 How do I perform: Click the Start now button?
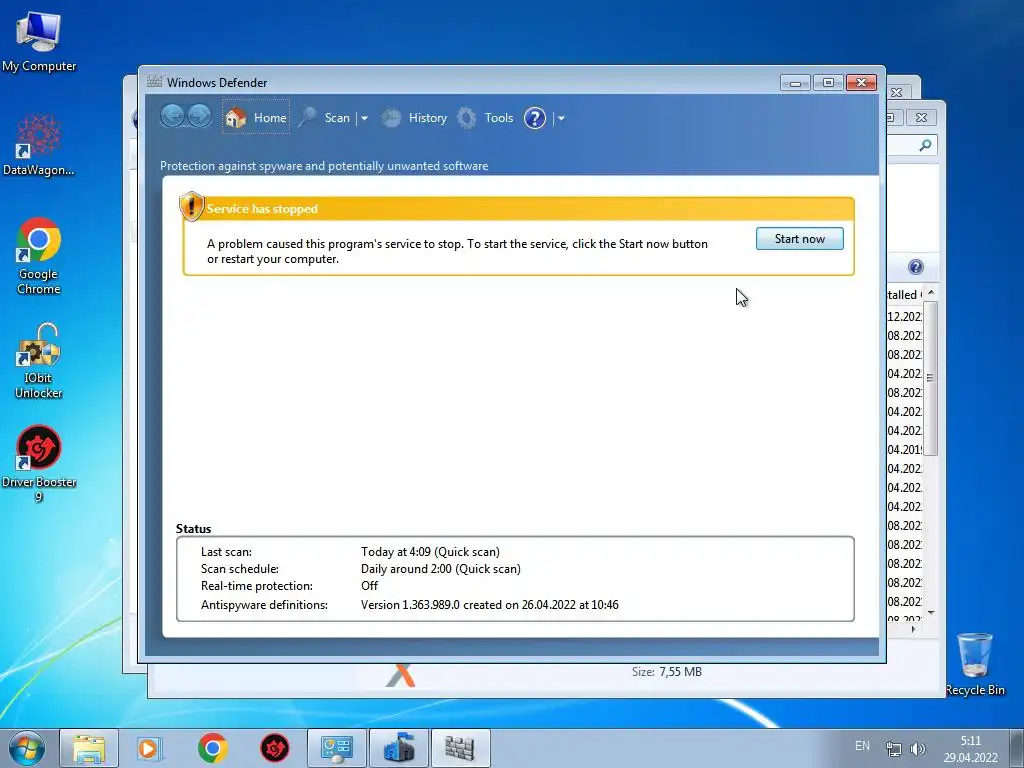tap(799, 238)
